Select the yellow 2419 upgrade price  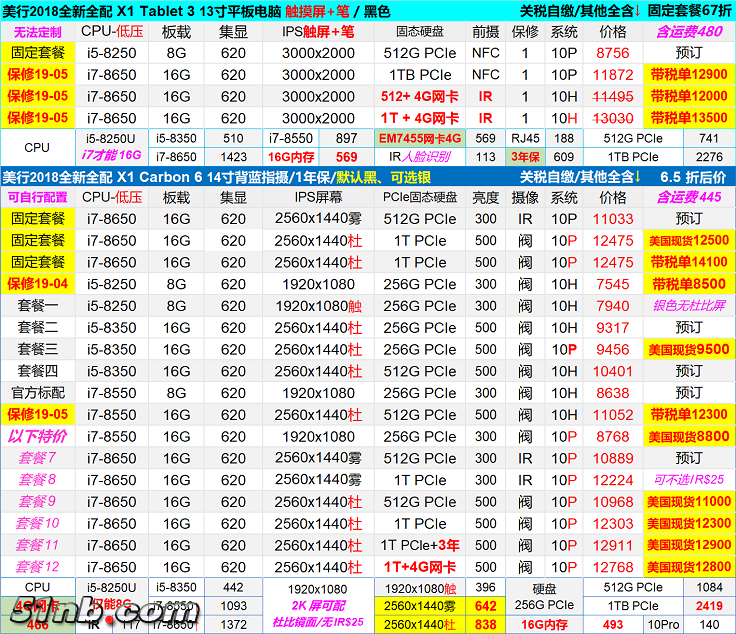pyautogui.click(x=708, y=606)
